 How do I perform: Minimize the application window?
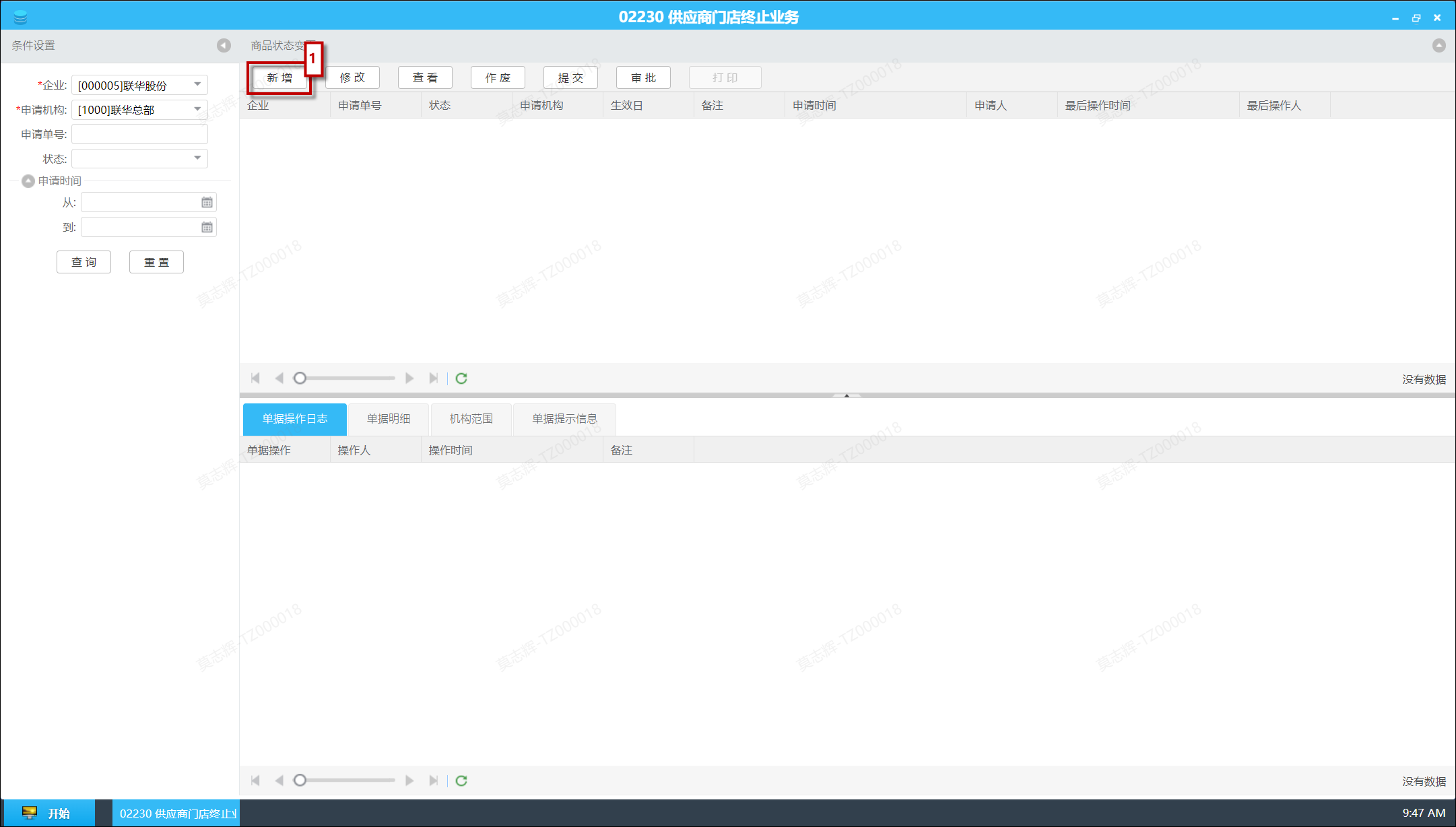[x=1395, y=18]
